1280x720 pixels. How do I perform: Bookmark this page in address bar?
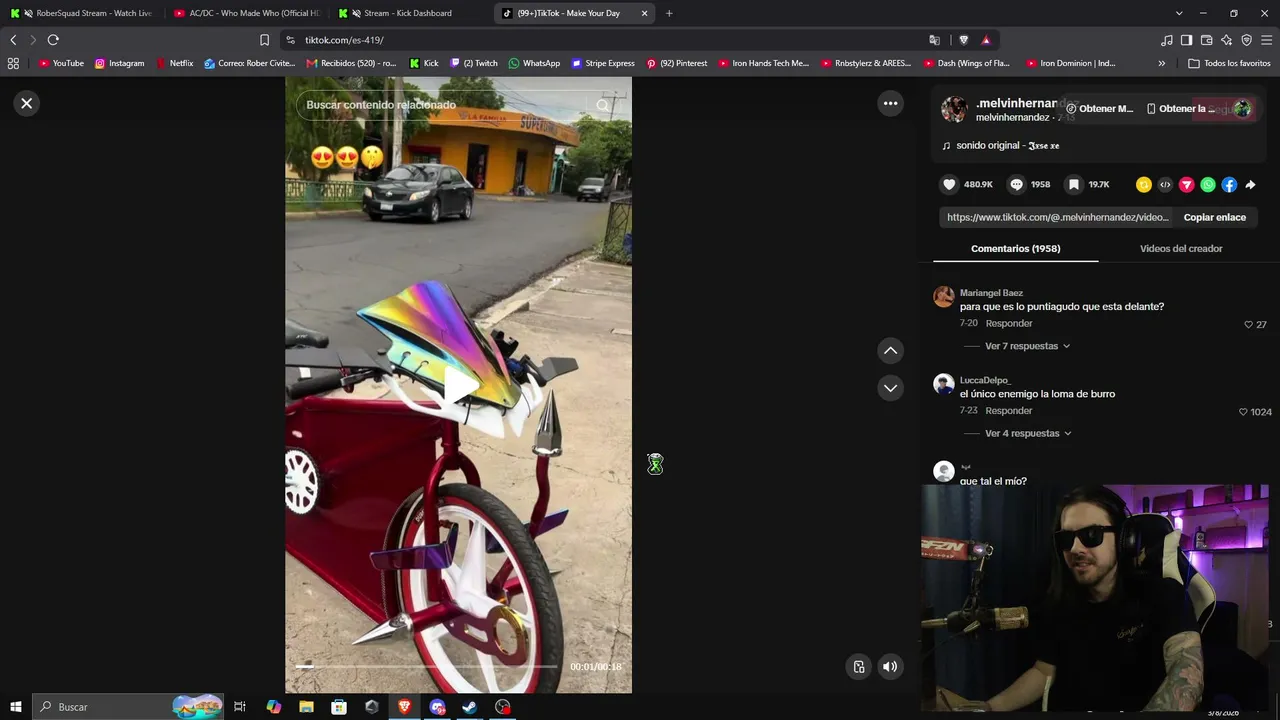[x=264, y=40]
